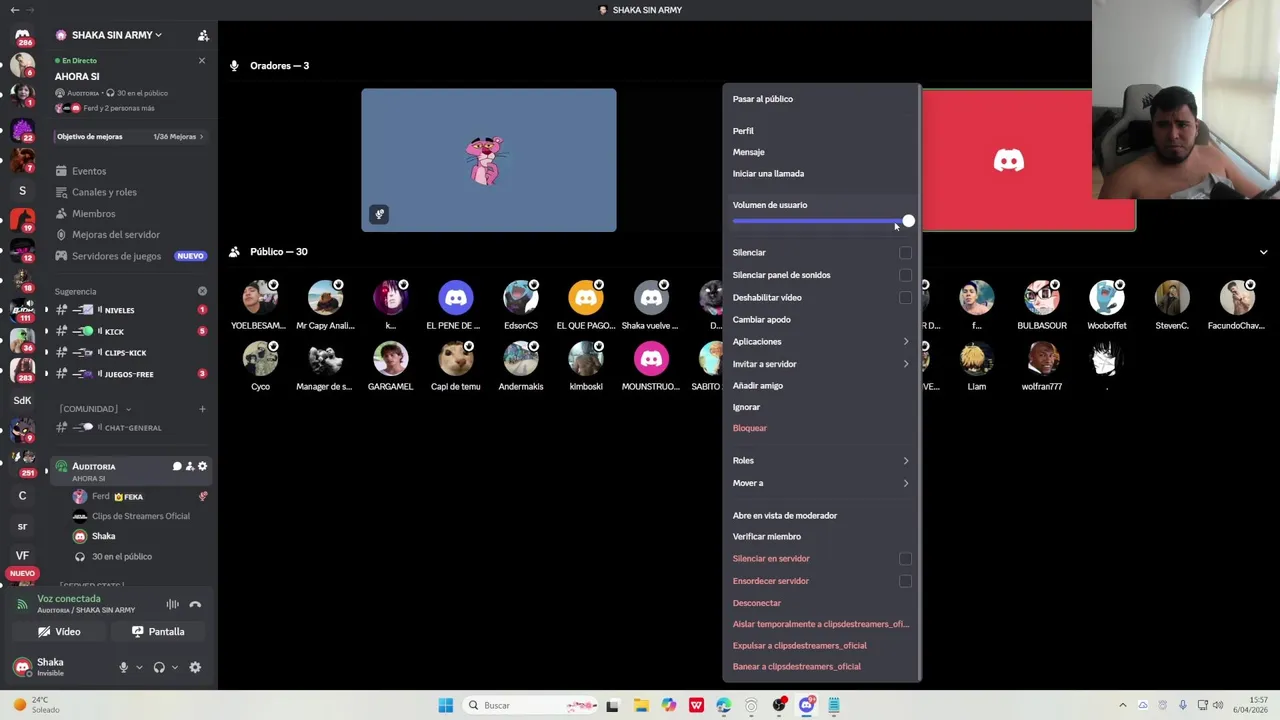Click the Pink Panther speaker tile

pos(489,160)
